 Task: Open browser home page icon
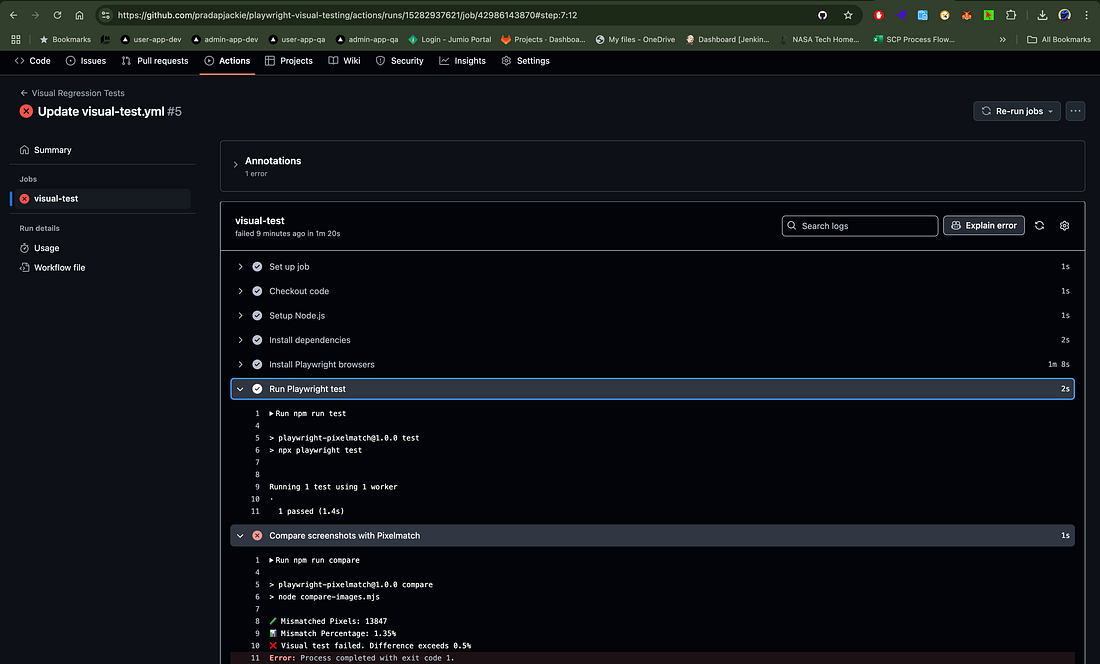click(x=79, y=15)
